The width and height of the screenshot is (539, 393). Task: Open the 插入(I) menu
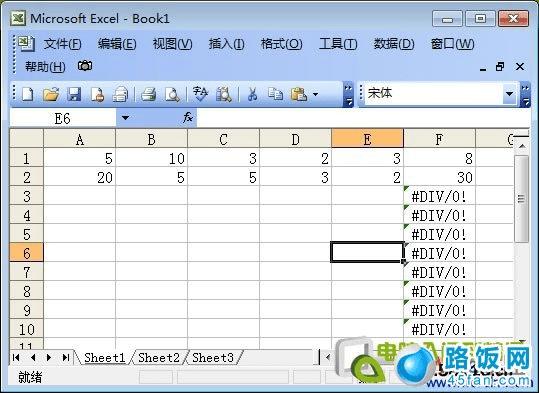pyautogui.click(x=227, y=44)
